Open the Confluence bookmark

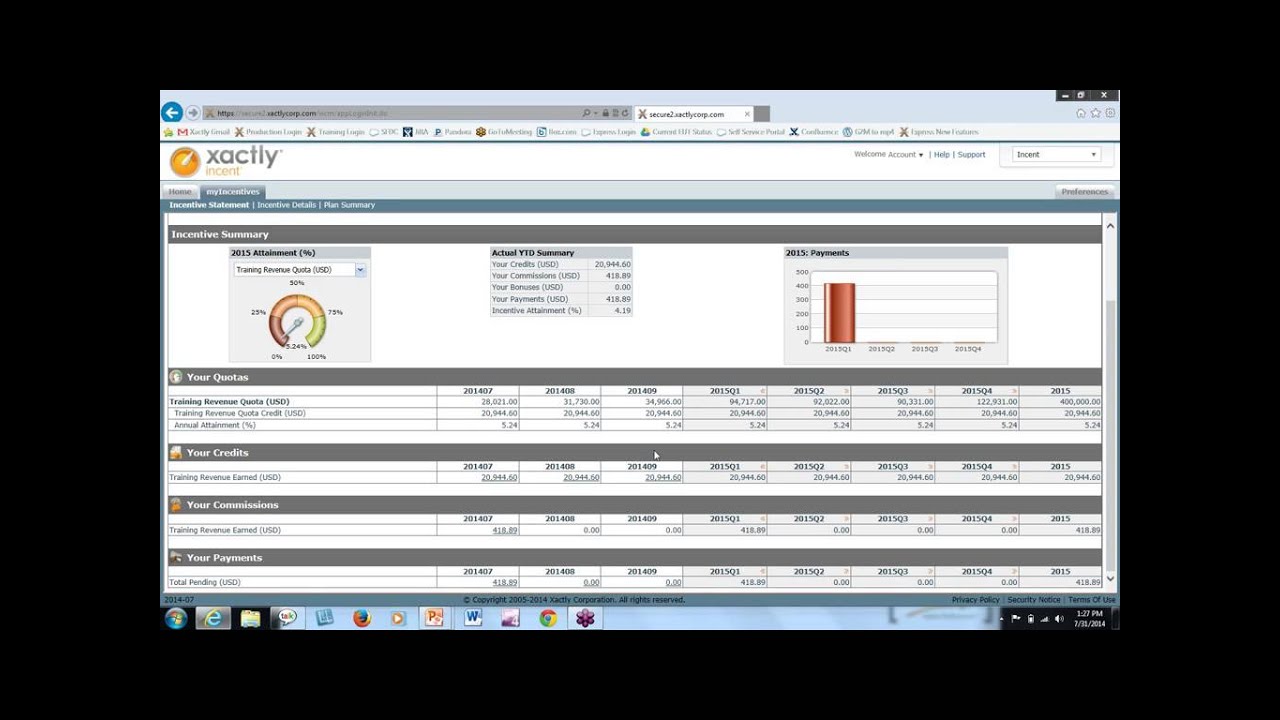(x=814, y=132)
